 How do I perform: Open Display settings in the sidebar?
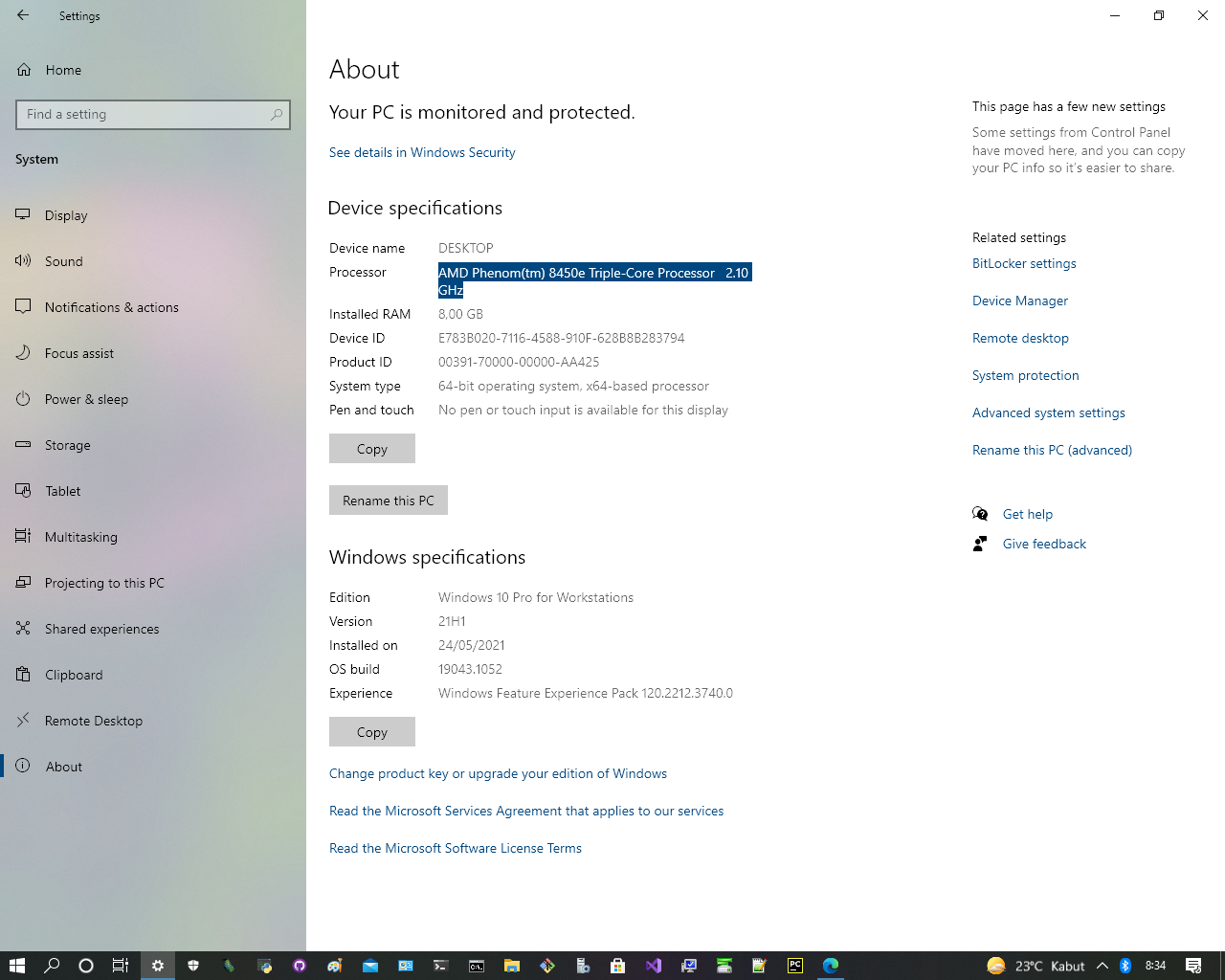click(x=153, y=215)
